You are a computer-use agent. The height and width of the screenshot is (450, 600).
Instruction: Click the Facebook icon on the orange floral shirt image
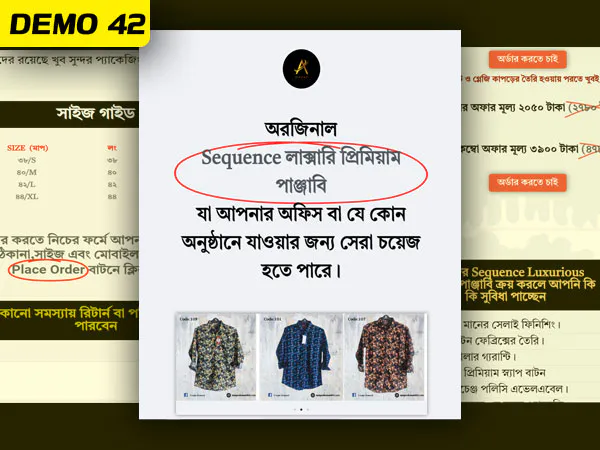pyautogui.click(x=354, y=395)
